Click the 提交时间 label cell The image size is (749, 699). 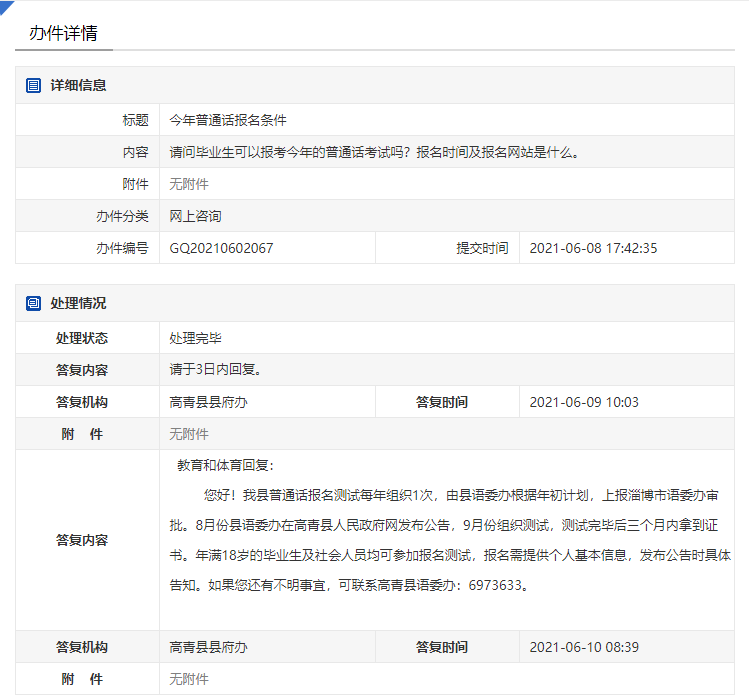(x=482, y=248)
